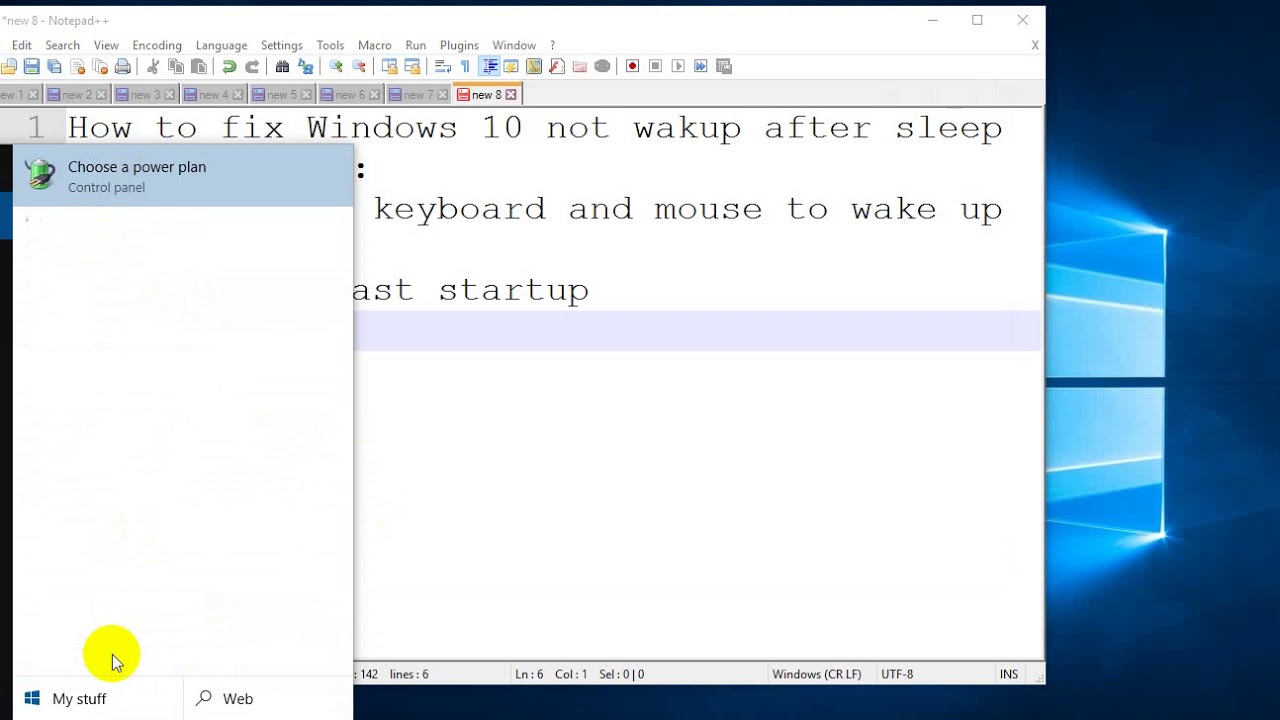Click UTF-8 encoding in status bar

pyautogui.click(x=897, y=674)
